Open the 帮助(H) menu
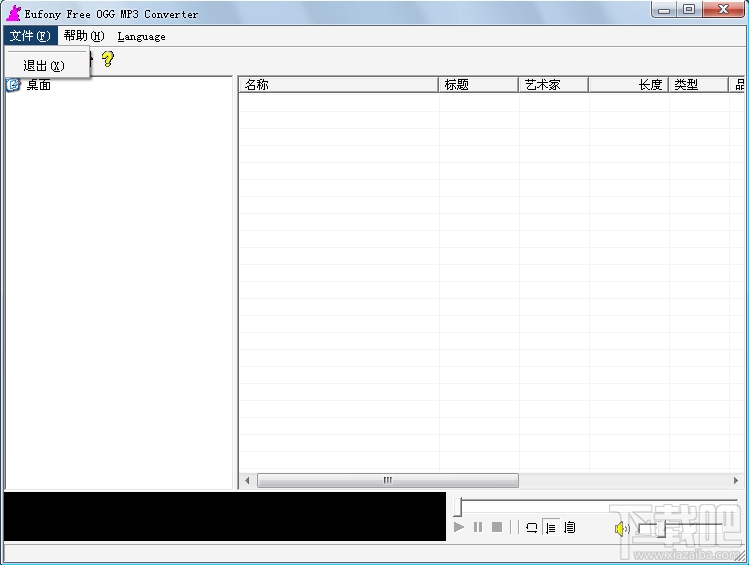 pyautogui.click(x=84, y=36)
